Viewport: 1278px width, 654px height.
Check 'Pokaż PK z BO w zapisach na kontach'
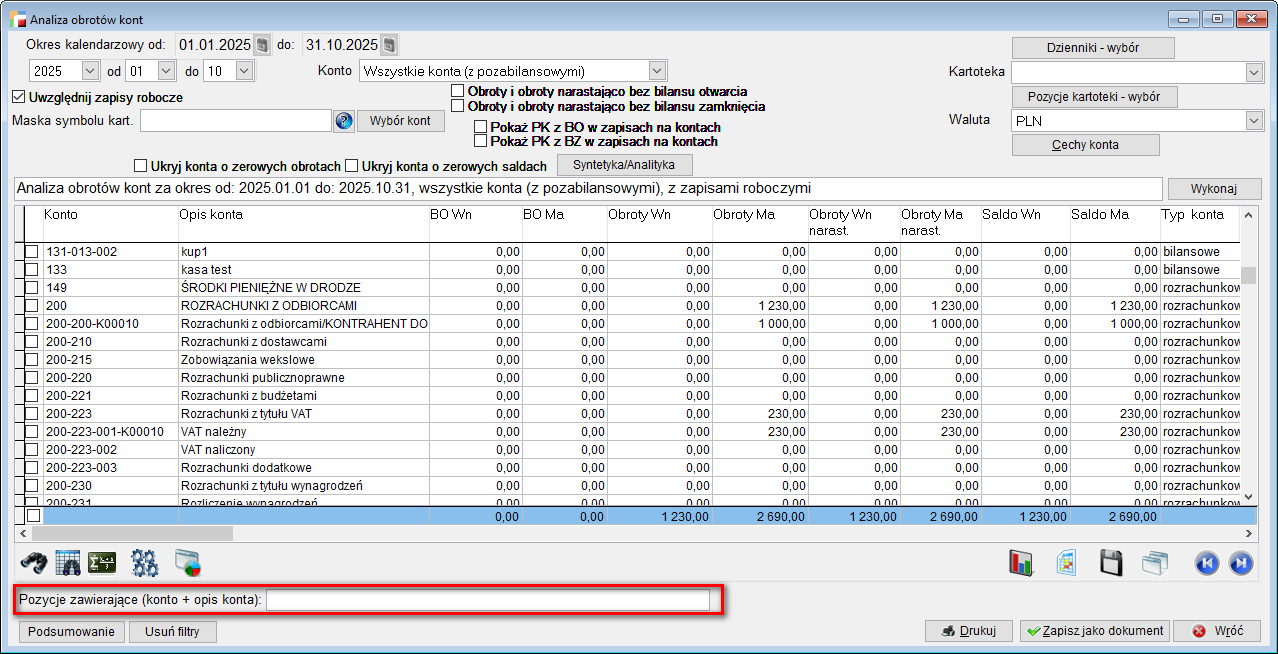[x=481, y=128]
